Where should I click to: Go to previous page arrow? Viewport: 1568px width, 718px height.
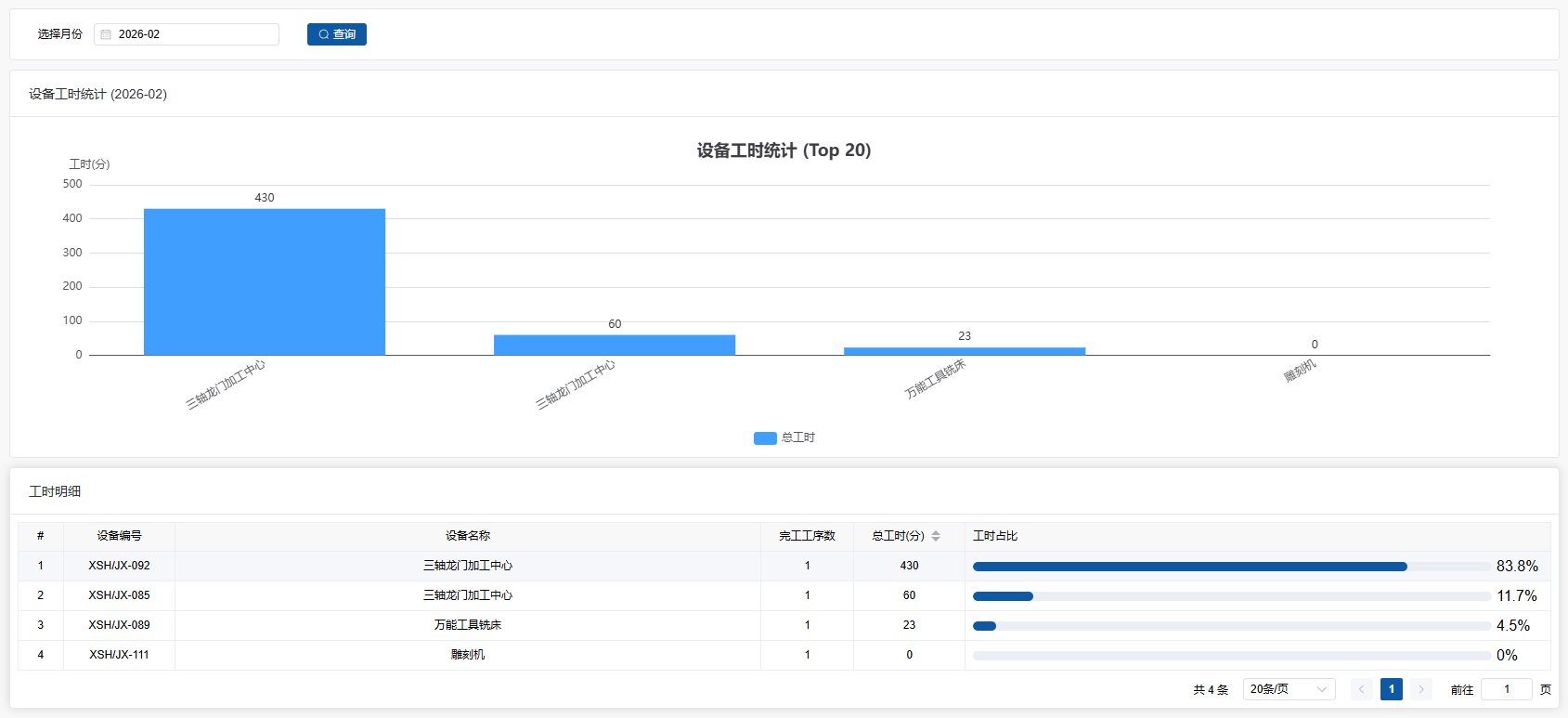[x=1361, y=689]
